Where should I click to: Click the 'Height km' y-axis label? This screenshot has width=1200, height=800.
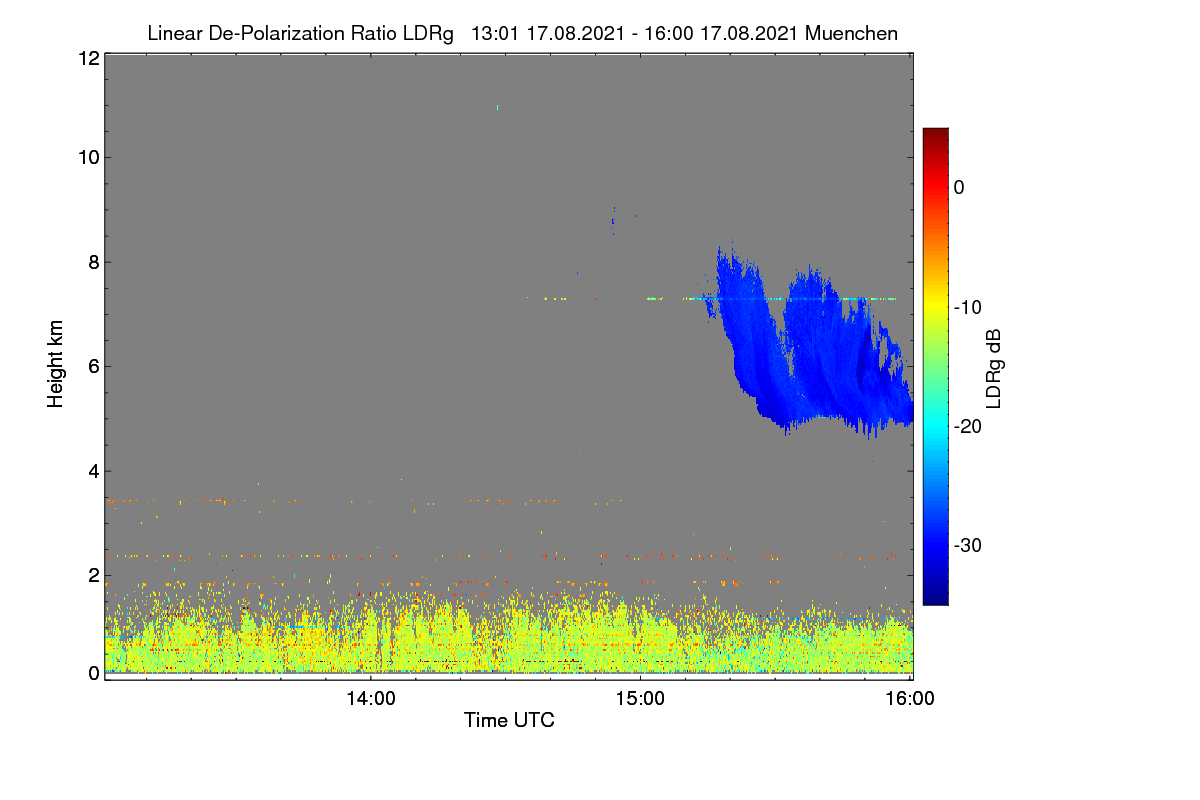56,364
